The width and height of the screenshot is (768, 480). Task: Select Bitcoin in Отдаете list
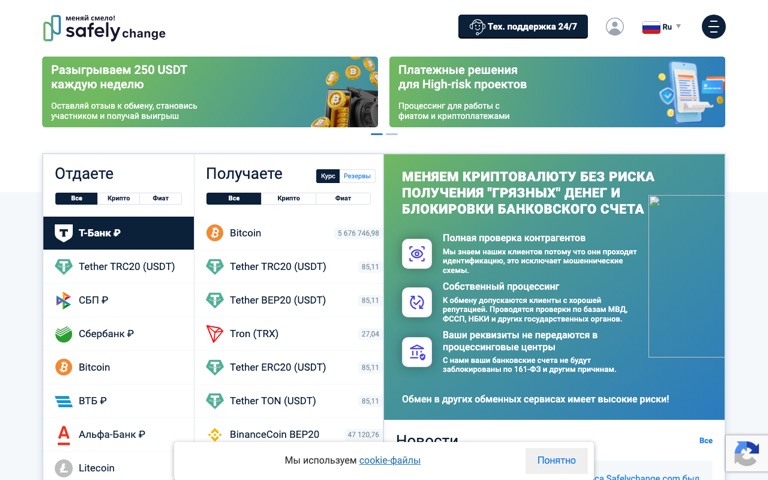click(x=119, y=367)
